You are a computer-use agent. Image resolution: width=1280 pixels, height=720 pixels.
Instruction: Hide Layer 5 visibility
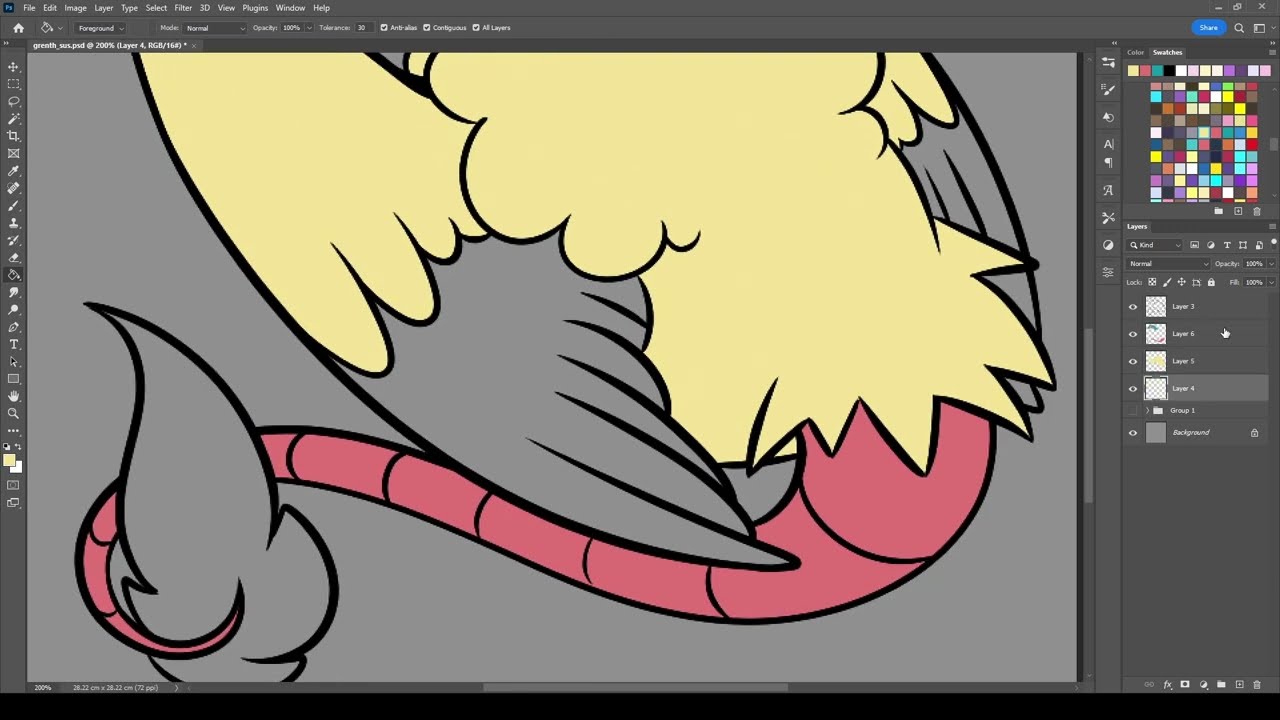1133,361
